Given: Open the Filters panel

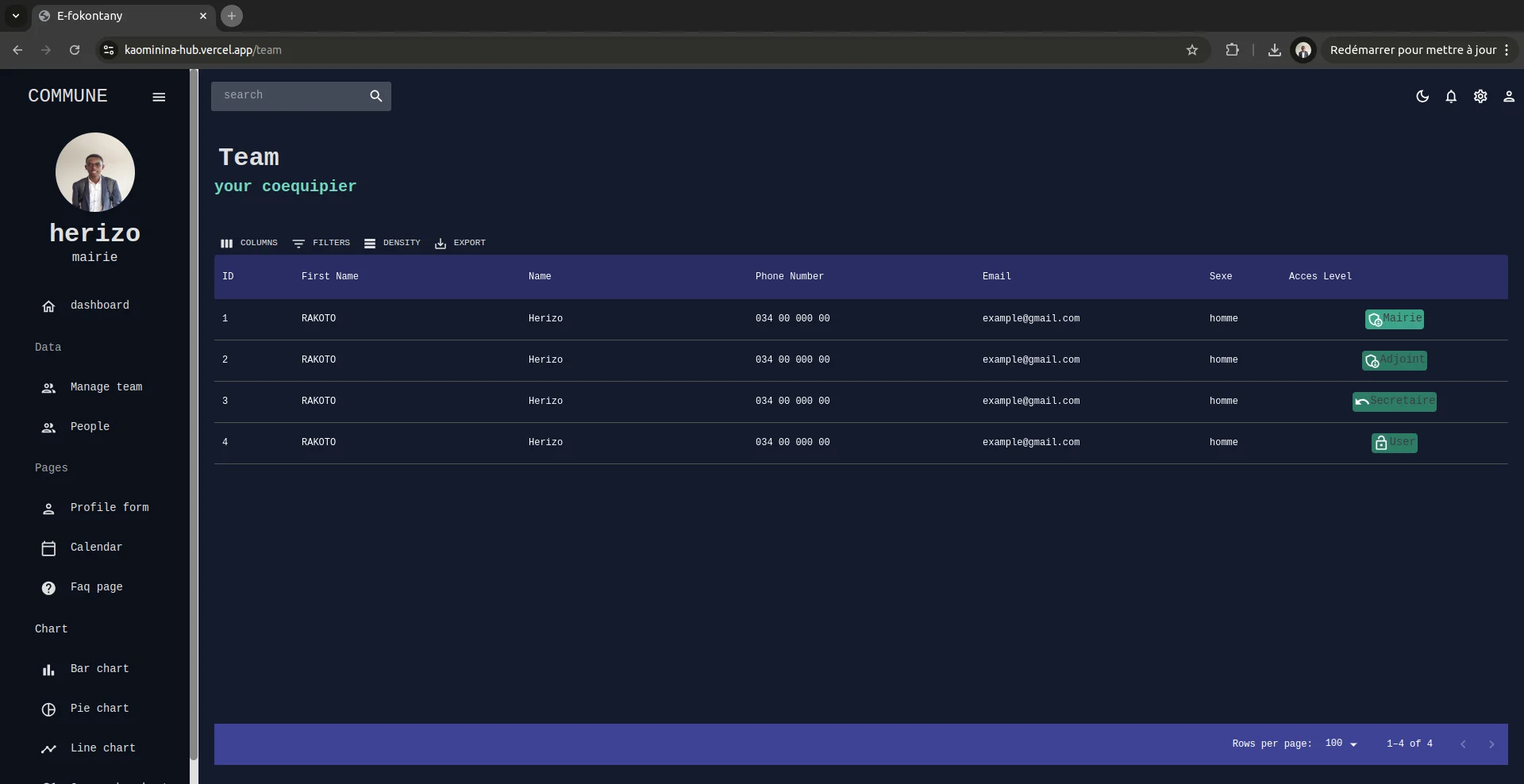Looking at the screenshot, I should pyautogui.click(x=321, y=243).
